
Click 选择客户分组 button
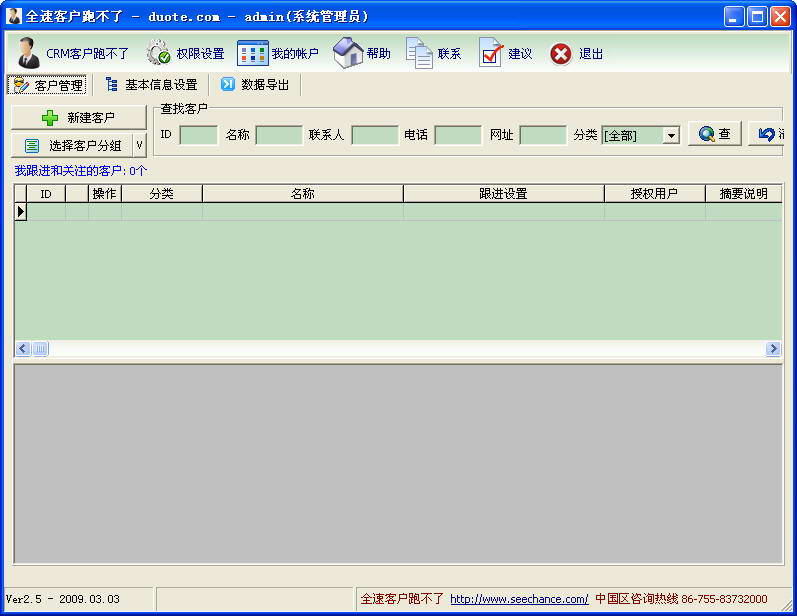coord(72,146)
